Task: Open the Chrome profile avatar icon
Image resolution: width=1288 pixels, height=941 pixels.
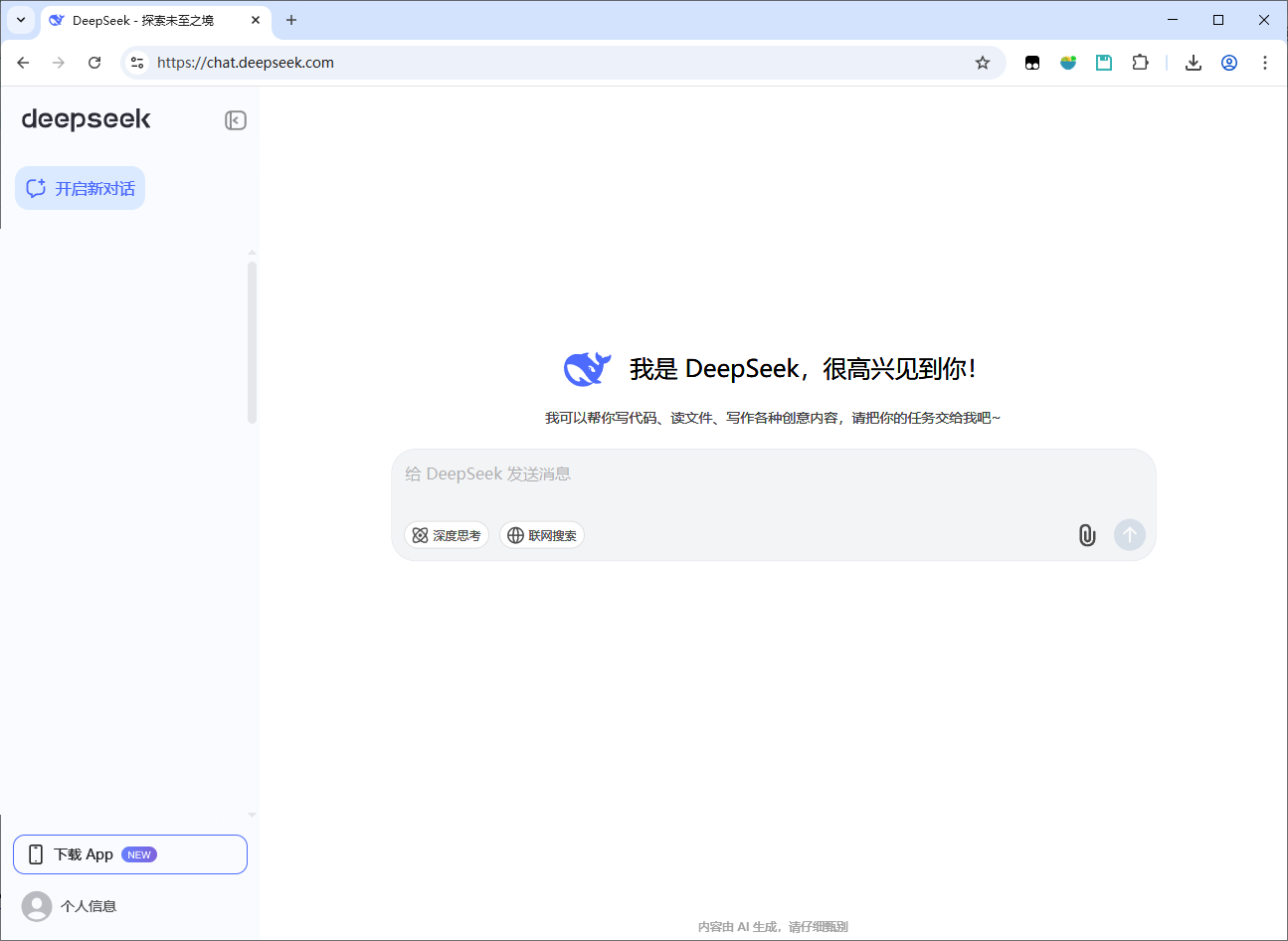Action: [1229, 63]
